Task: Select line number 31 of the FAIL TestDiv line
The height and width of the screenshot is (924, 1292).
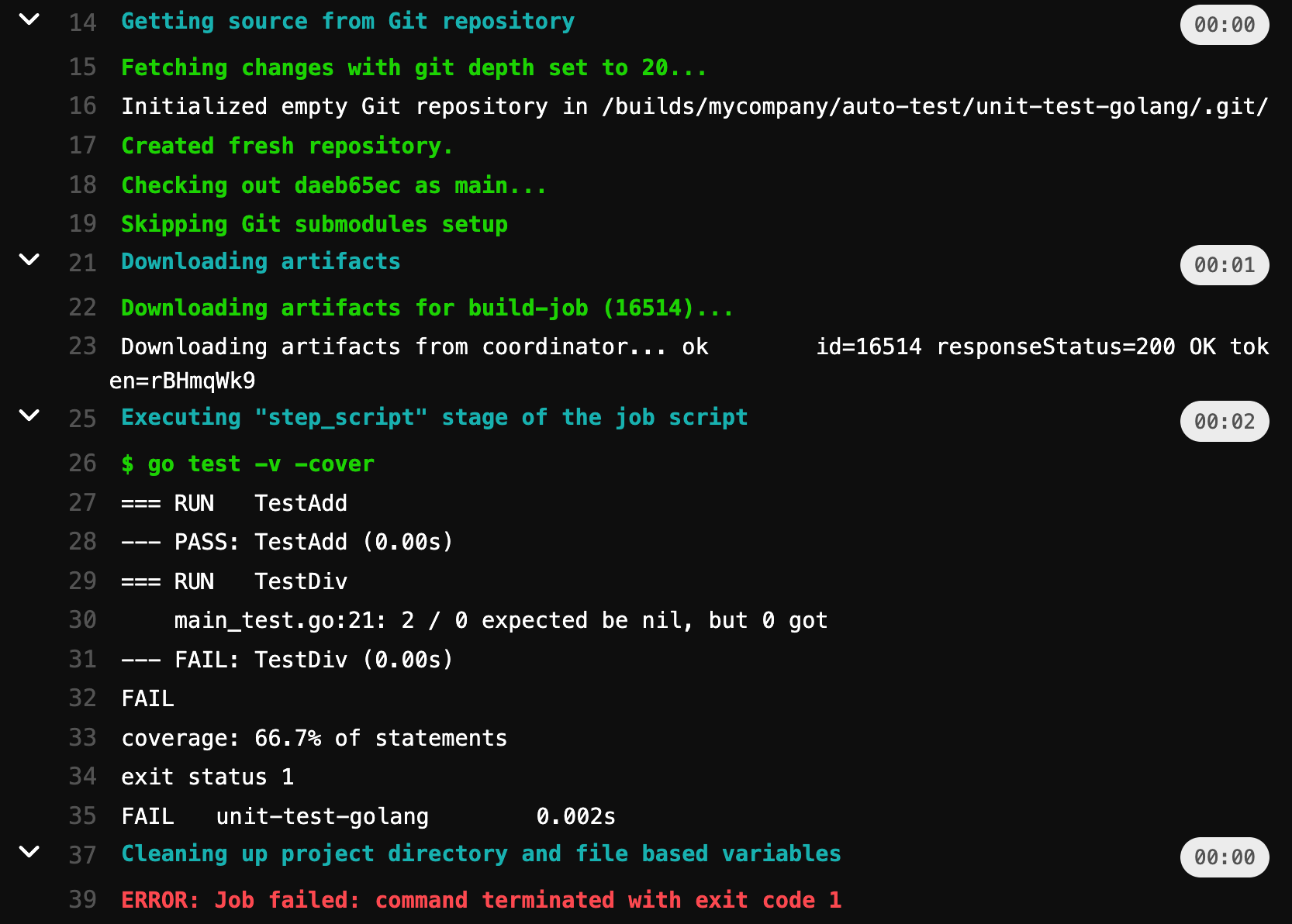Action: click(82, 660)
